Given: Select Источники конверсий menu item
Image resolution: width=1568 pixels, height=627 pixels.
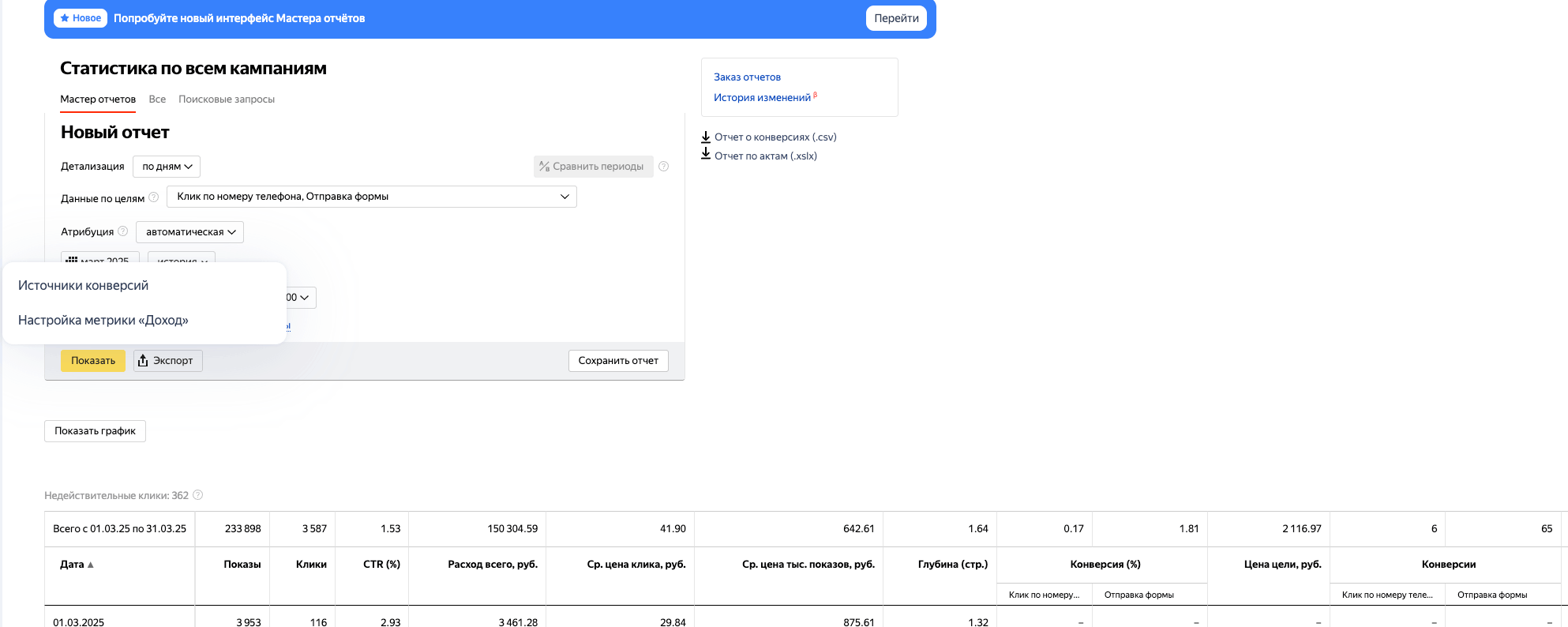Looking at the screenshot, I should pyautogui.click(x=83, y=286).
